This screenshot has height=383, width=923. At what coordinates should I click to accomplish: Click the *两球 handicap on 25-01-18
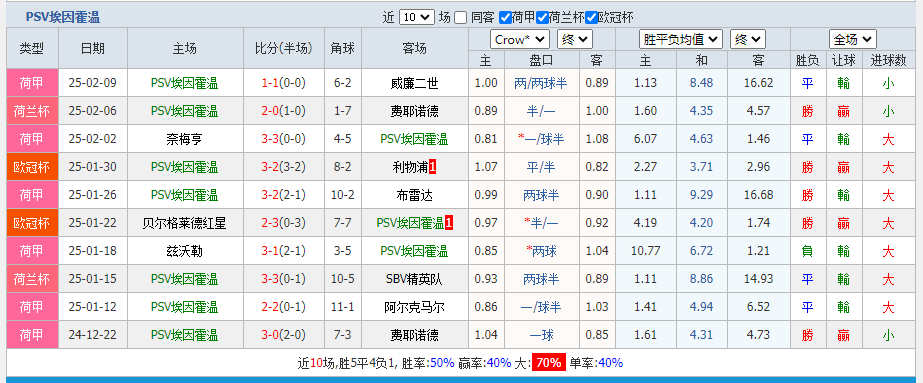(x=541, y=251)
